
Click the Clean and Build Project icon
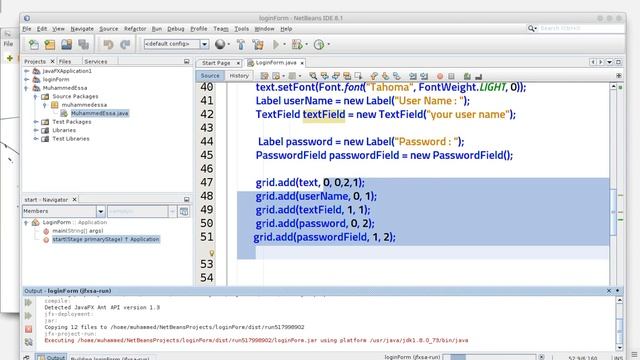258,44
